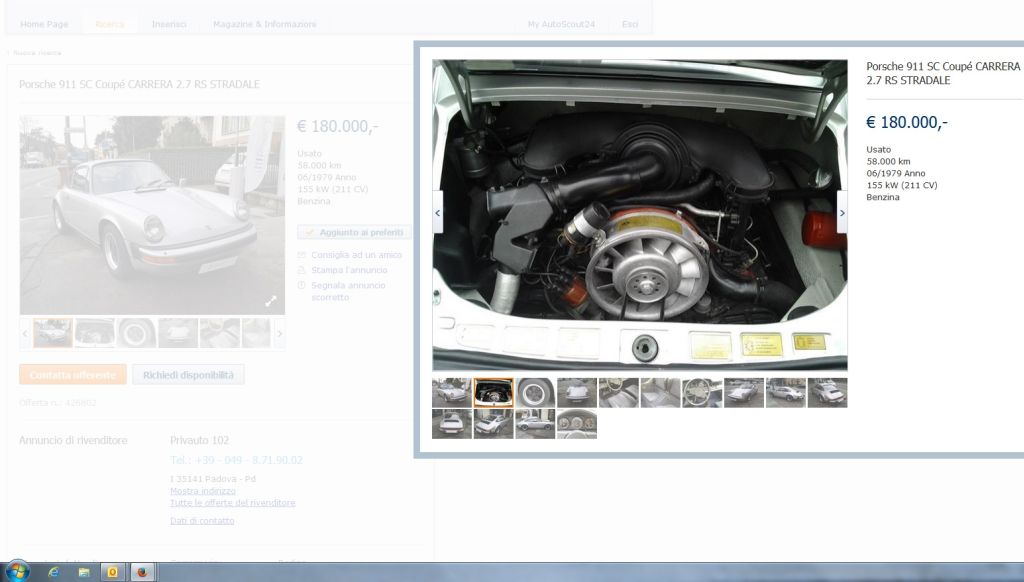Click the Segnala annuncio scorretto link
Image resolution: width=1024 pixels, height=582 pixels.
coord(348,291)
